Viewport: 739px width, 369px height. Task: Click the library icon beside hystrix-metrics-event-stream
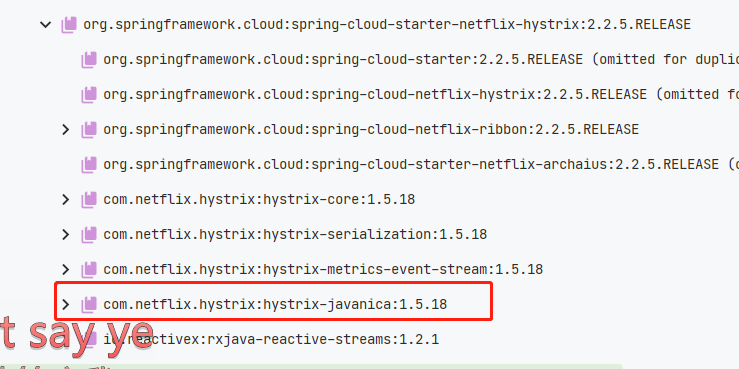coord(89,270)
